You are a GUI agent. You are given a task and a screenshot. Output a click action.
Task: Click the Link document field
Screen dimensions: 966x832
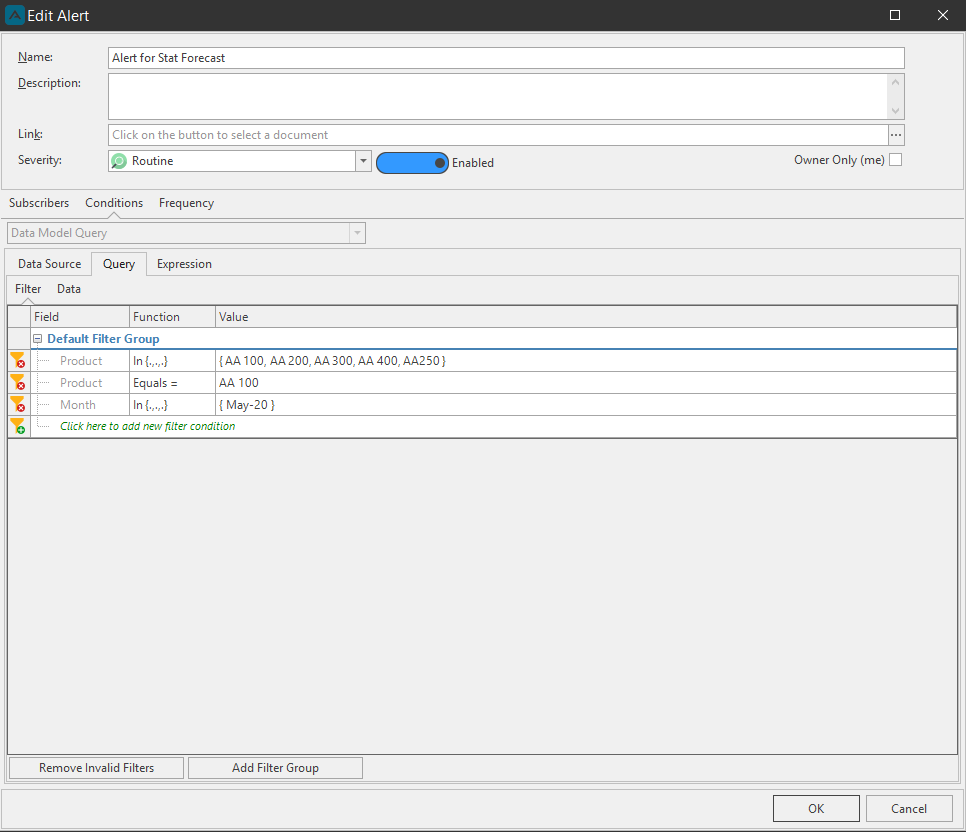(498, 135)
